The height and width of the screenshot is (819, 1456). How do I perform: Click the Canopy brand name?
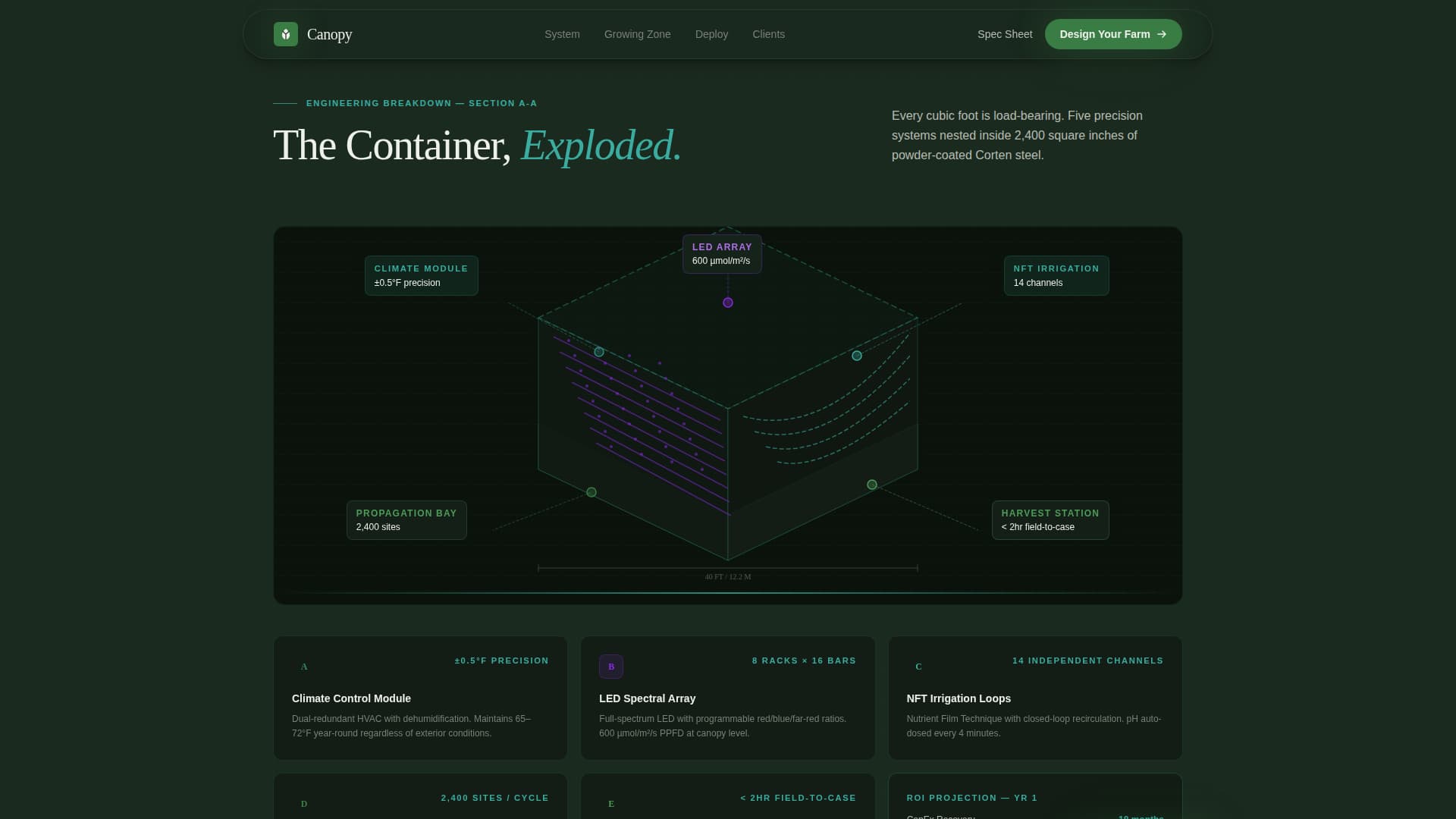329,34
